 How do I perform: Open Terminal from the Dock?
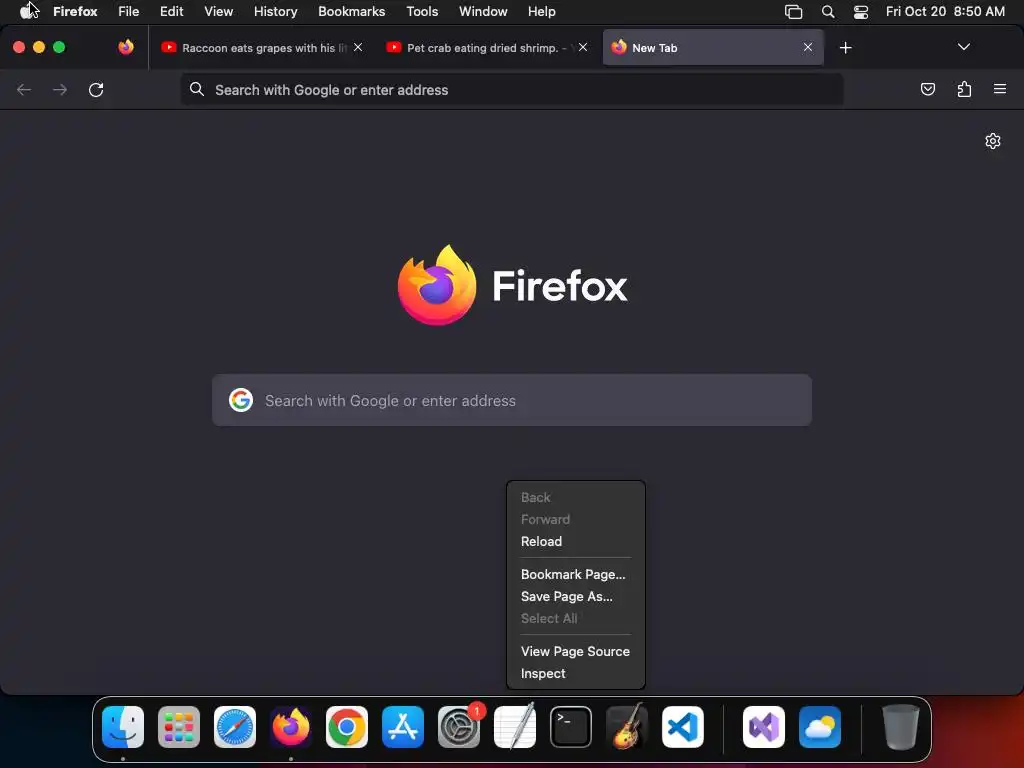(571, 727)
